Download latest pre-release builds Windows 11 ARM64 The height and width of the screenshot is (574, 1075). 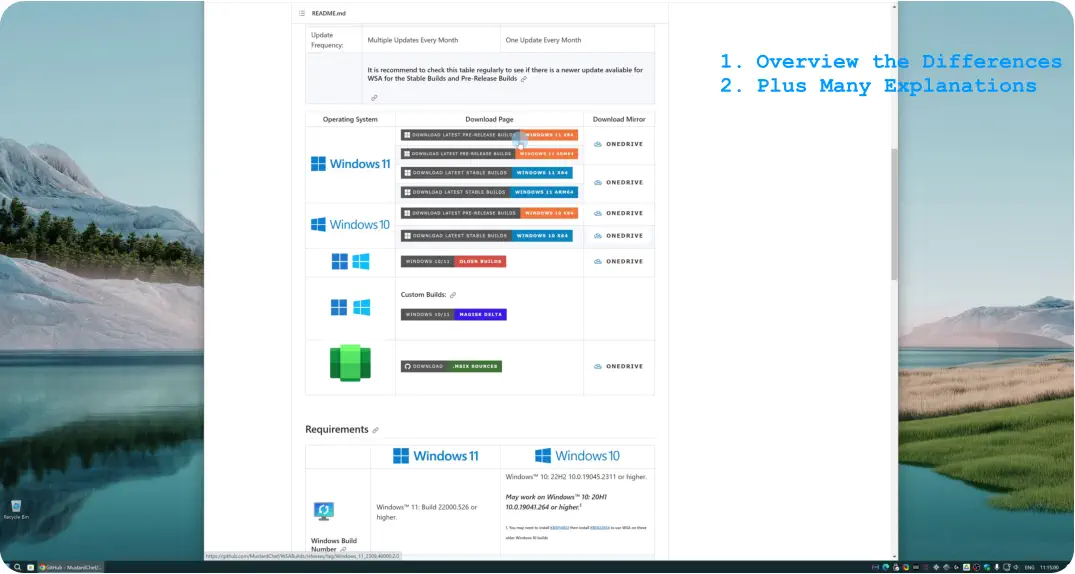tap(489, 154)
